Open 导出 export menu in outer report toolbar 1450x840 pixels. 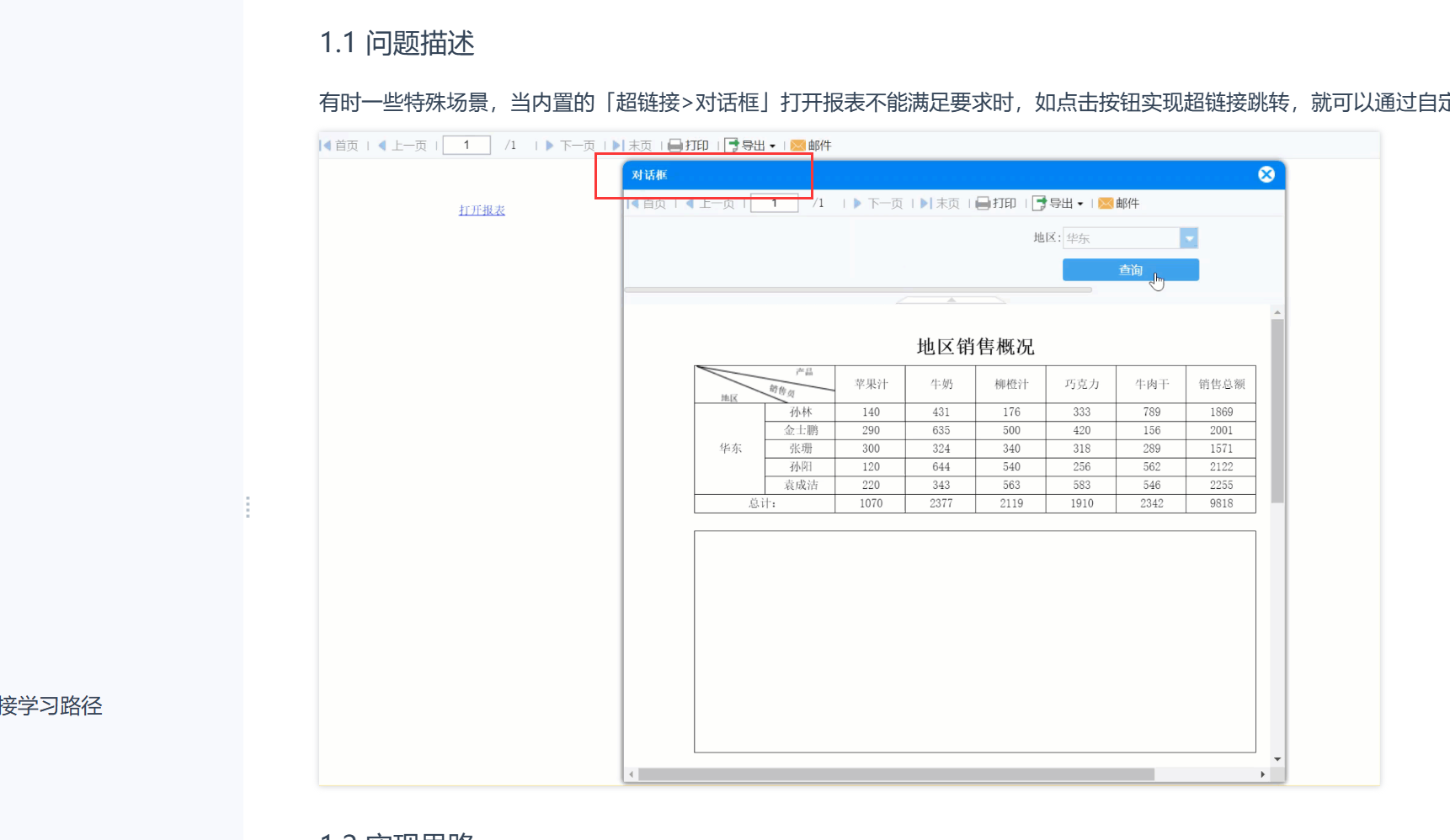point(750,146)
